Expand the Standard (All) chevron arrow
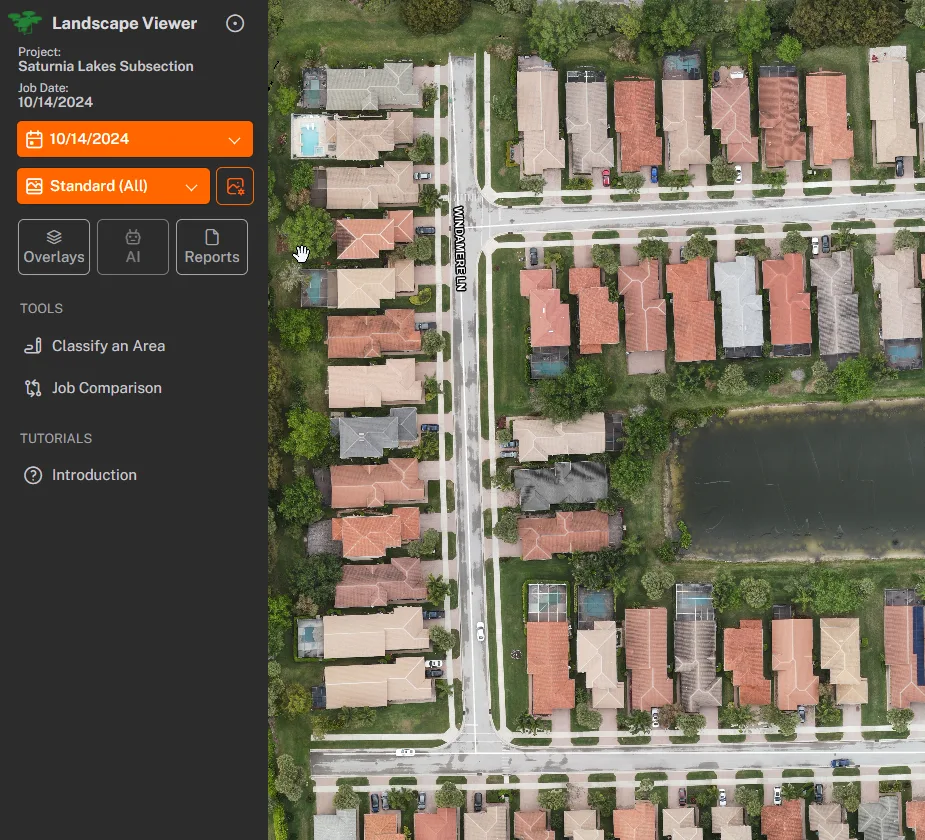Image resolution: width=925 pixels, height=840 pixels. 191,188
